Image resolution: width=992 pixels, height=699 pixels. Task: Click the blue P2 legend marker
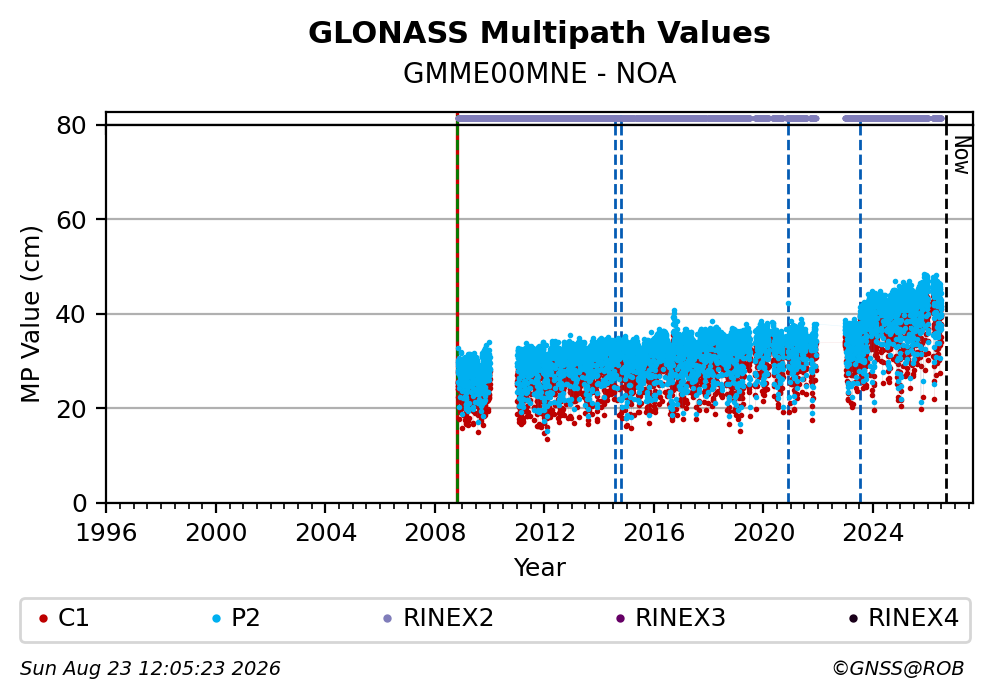pos(216,619)
